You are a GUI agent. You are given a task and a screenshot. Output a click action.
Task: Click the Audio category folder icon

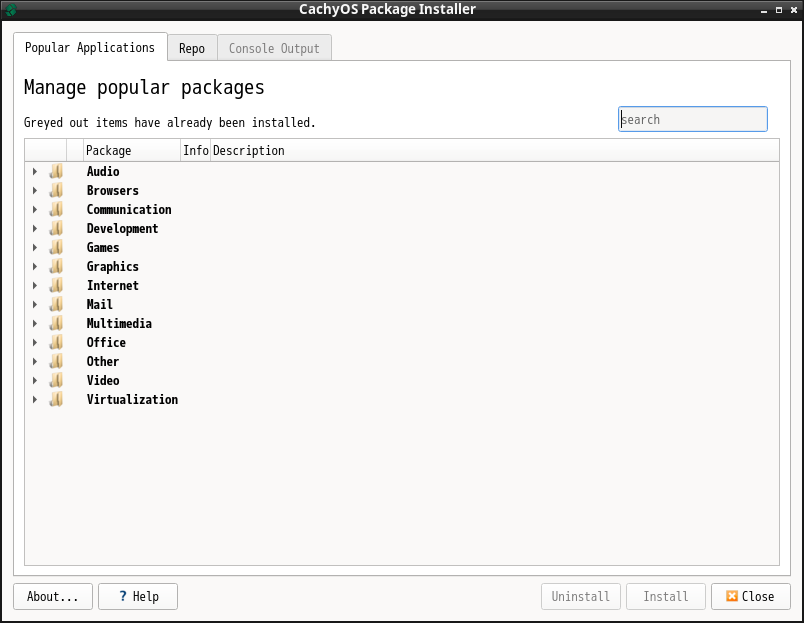tap(56, 172)
